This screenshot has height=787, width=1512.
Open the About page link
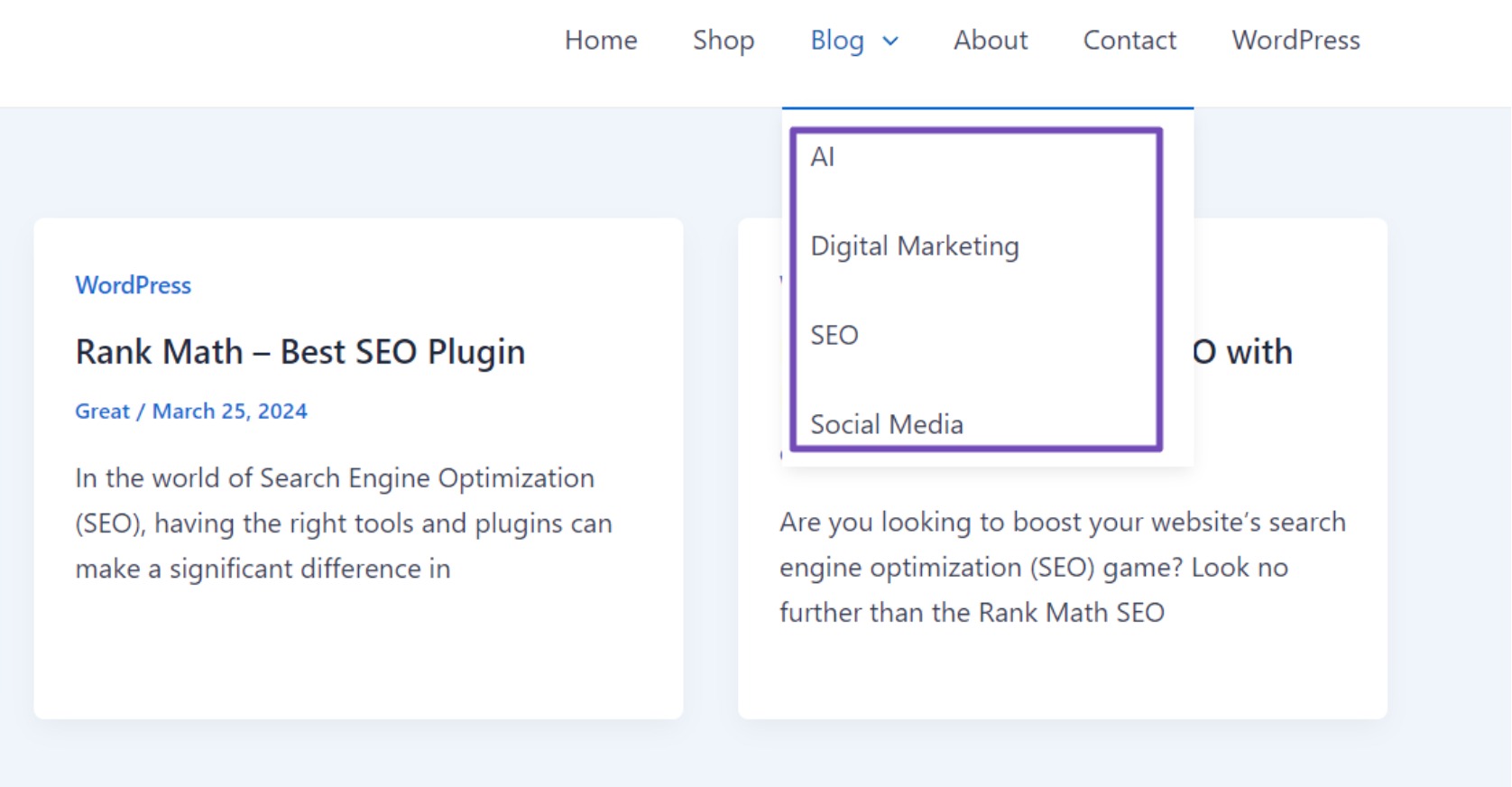tap(991, 41)
